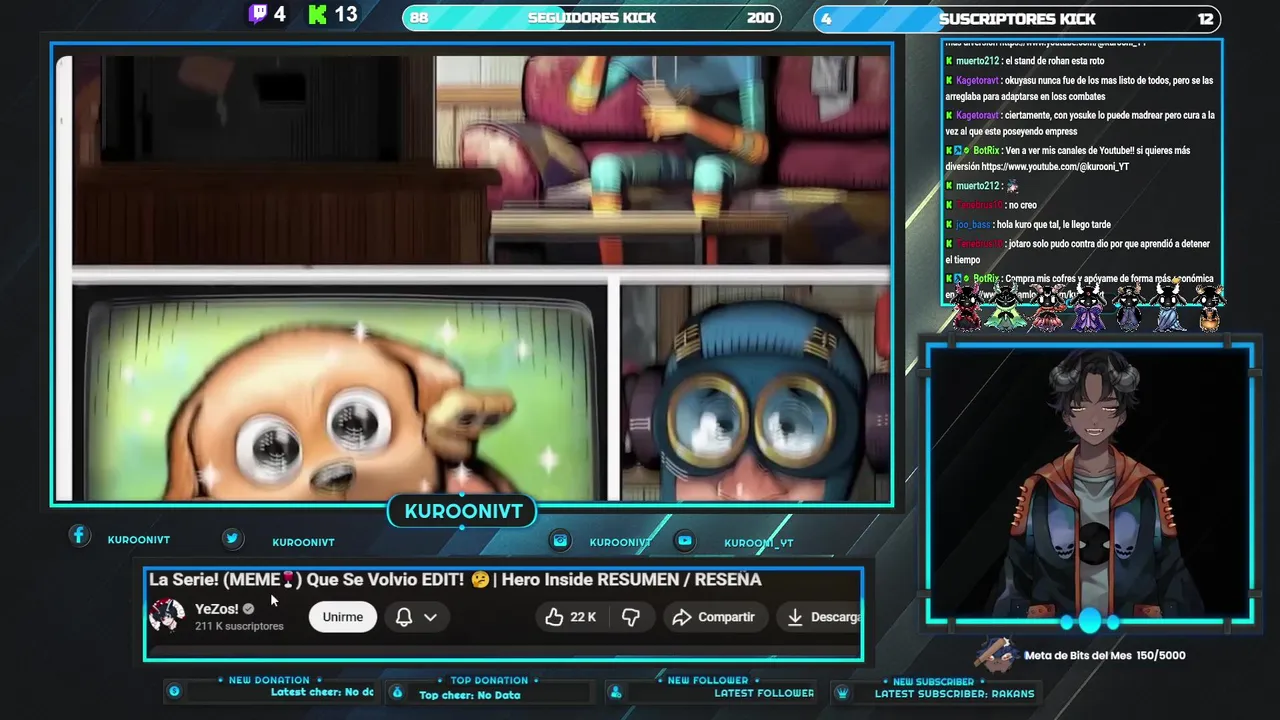Click the New Subscriber crown icon

(x=842, y=692)
